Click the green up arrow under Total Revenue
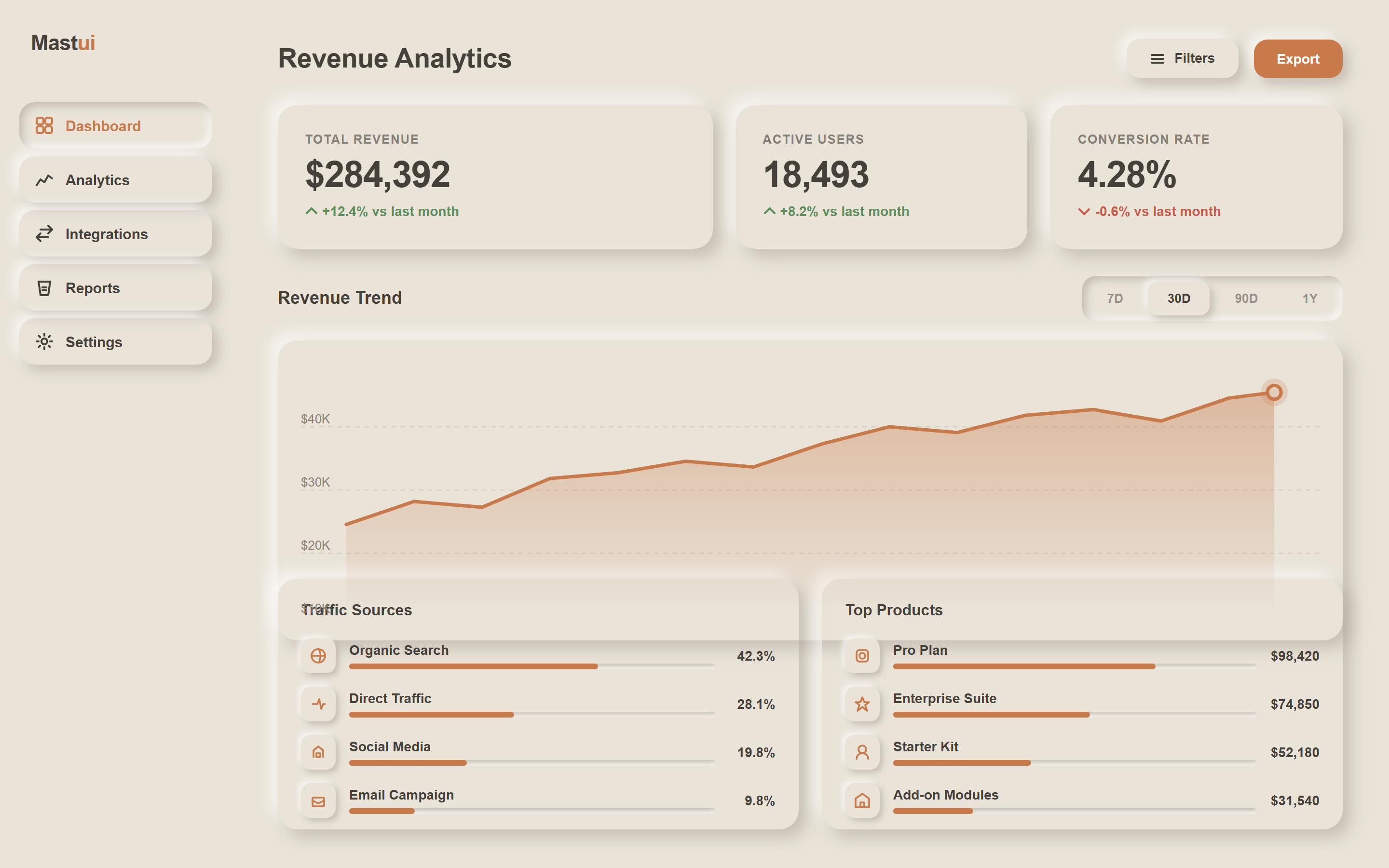This screenshot has height=868, width=1389. [x=311, y=211]
